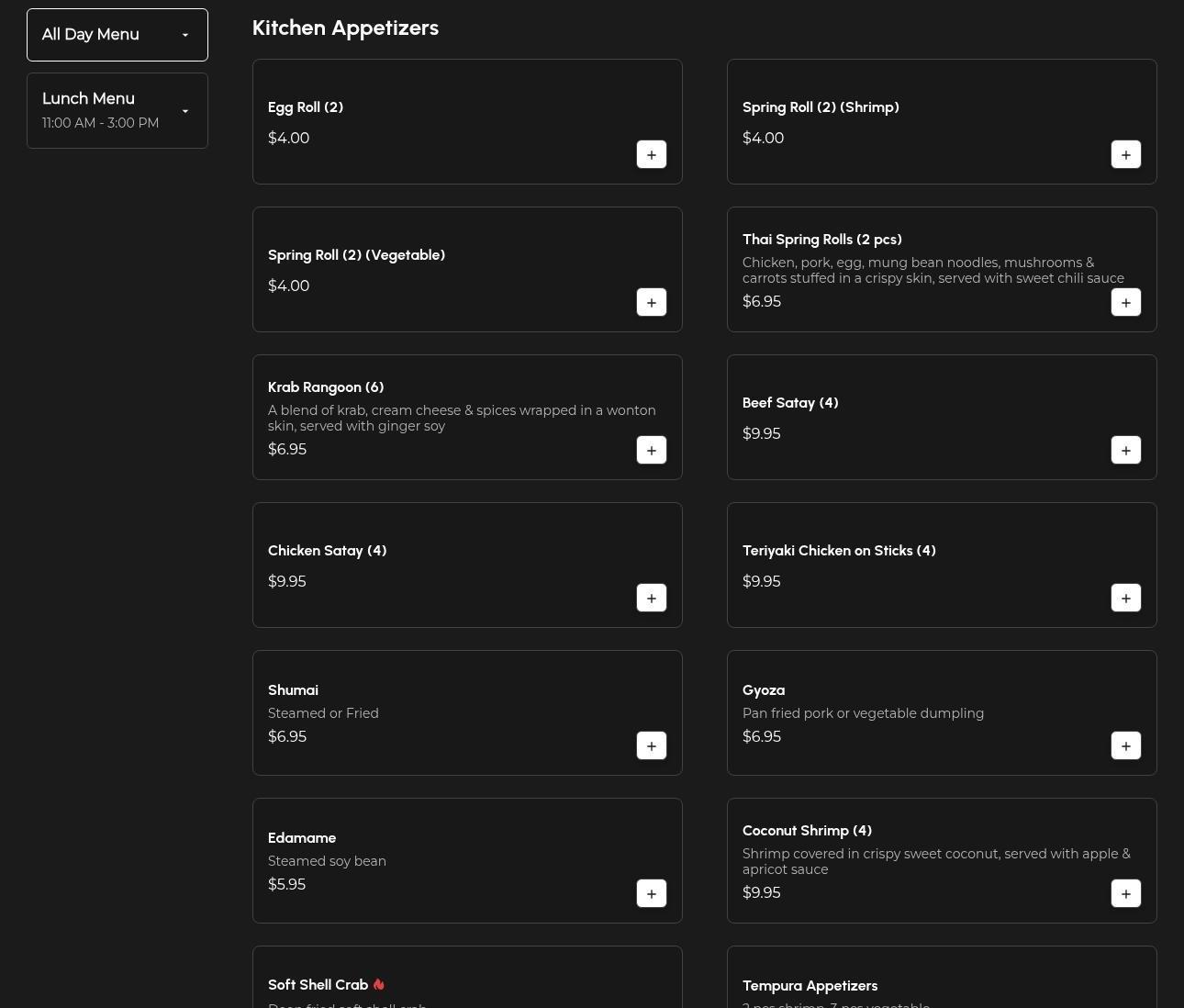Open Soft Shell Crab item details
The image size is (1184, 1008).
(318, 985)
